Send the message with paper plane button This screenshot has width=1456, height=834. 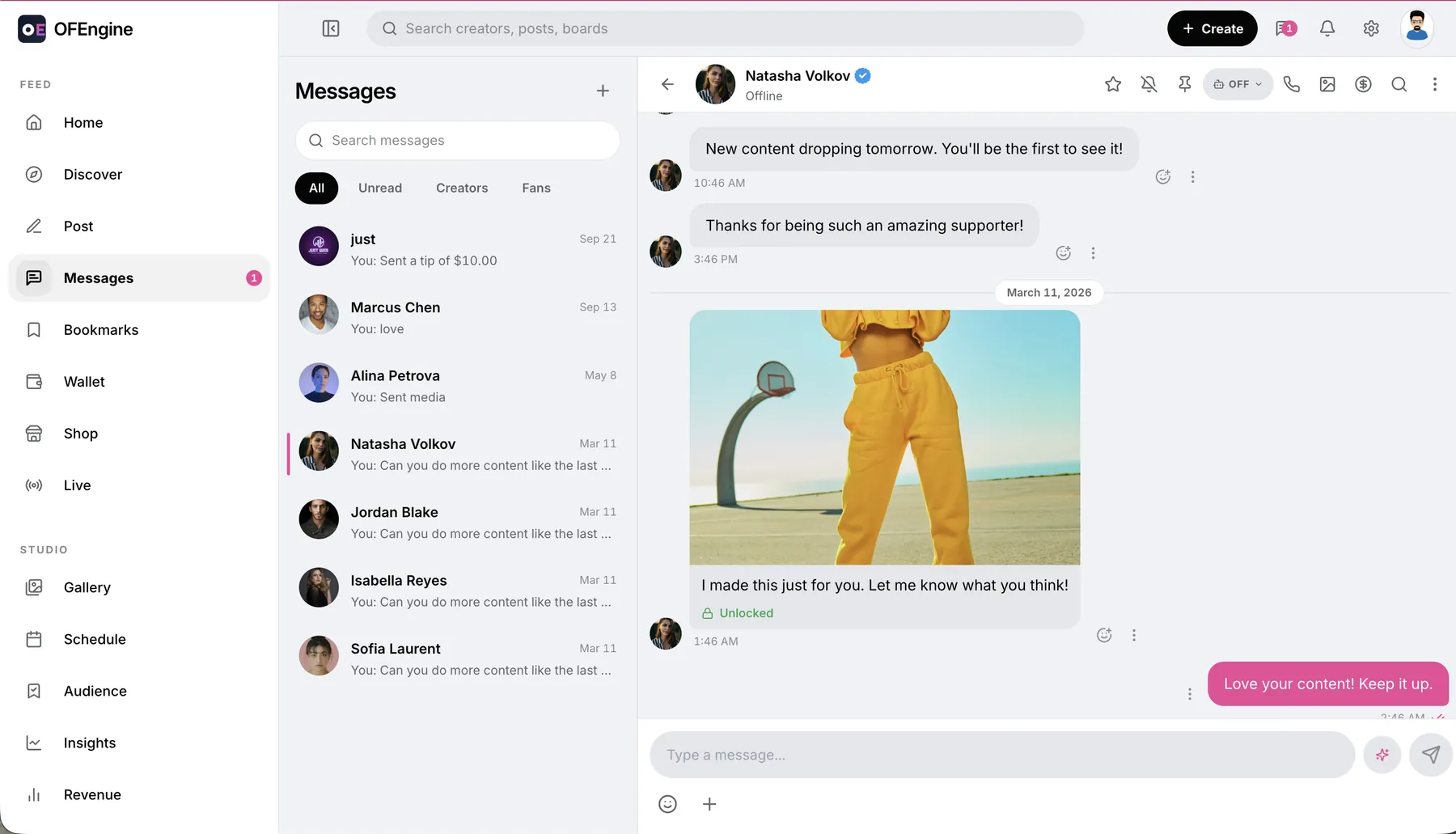pos(1431,755)
